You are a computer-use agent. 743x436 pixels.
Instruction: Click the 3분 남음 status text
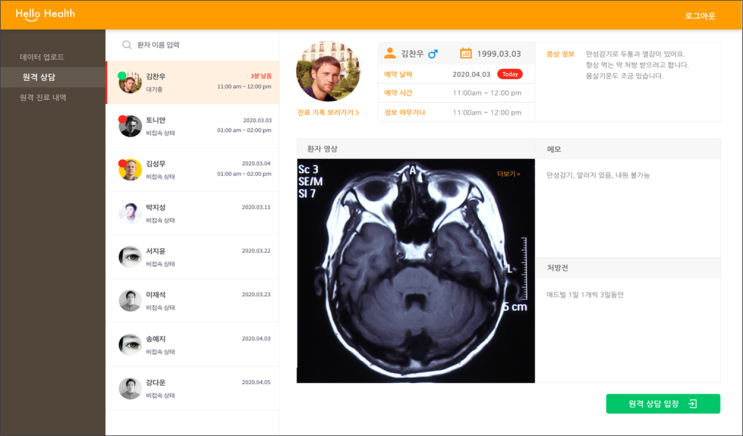261,76
